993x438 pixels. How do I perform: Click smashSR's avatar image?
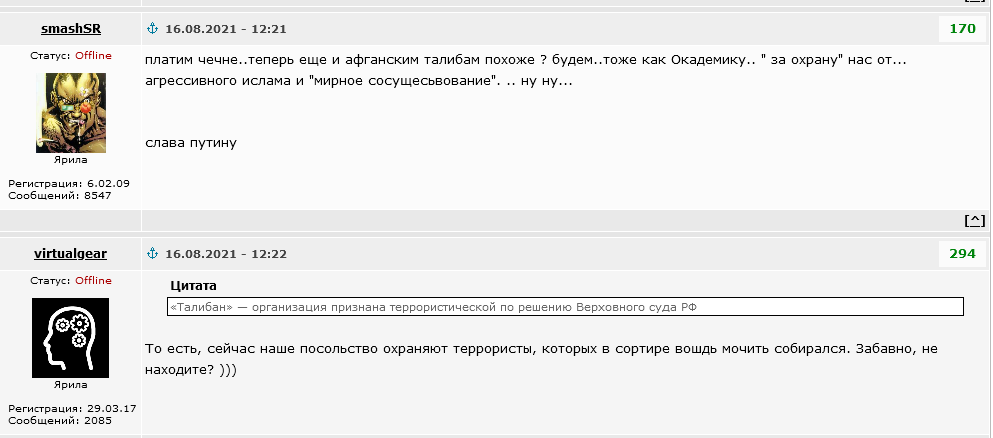click(x=70, y=112)
